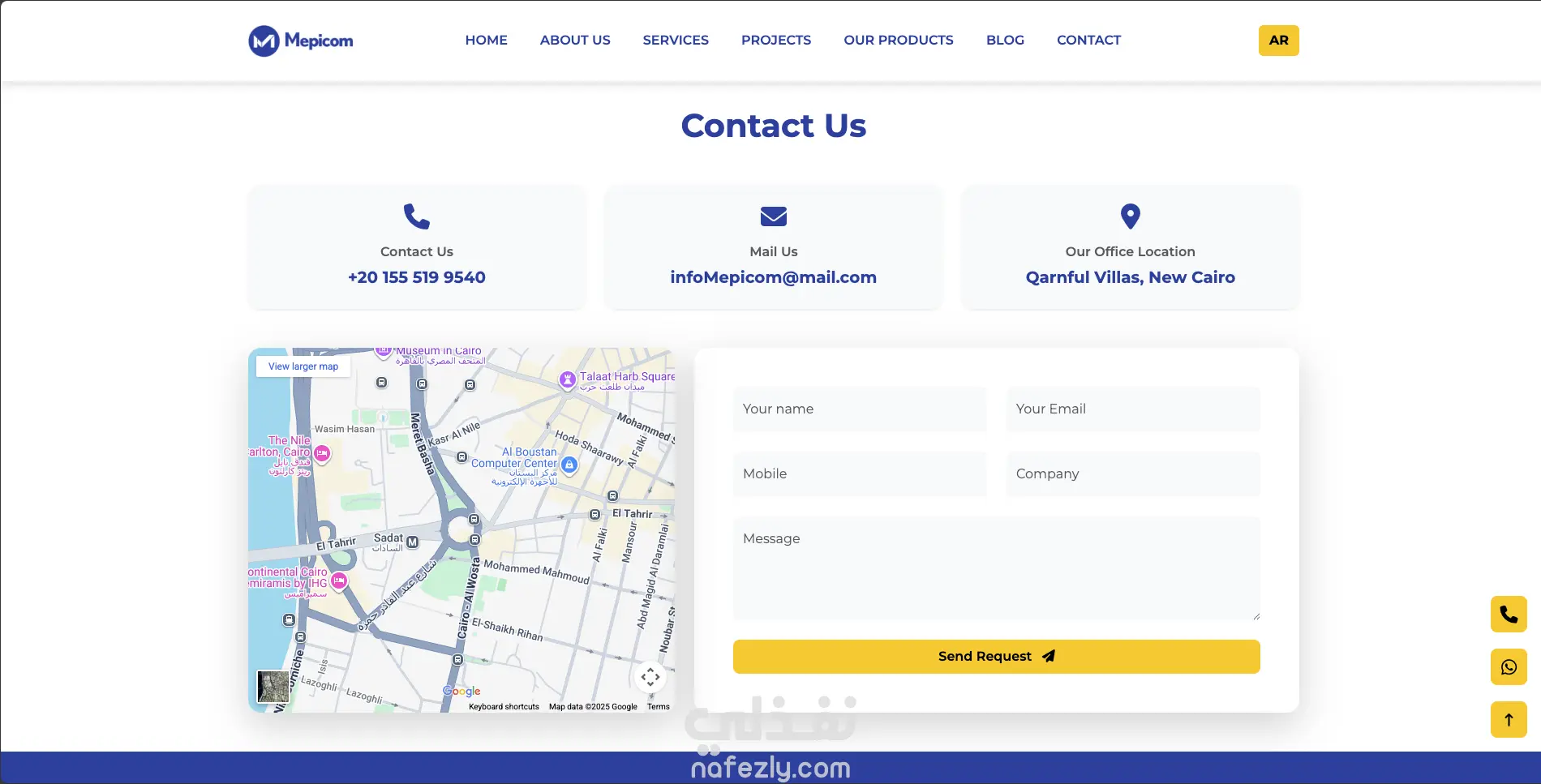
Task: Toggle satellite imagery thumbnail on the map
Action: pyautogui.click(x=273, y=687)
